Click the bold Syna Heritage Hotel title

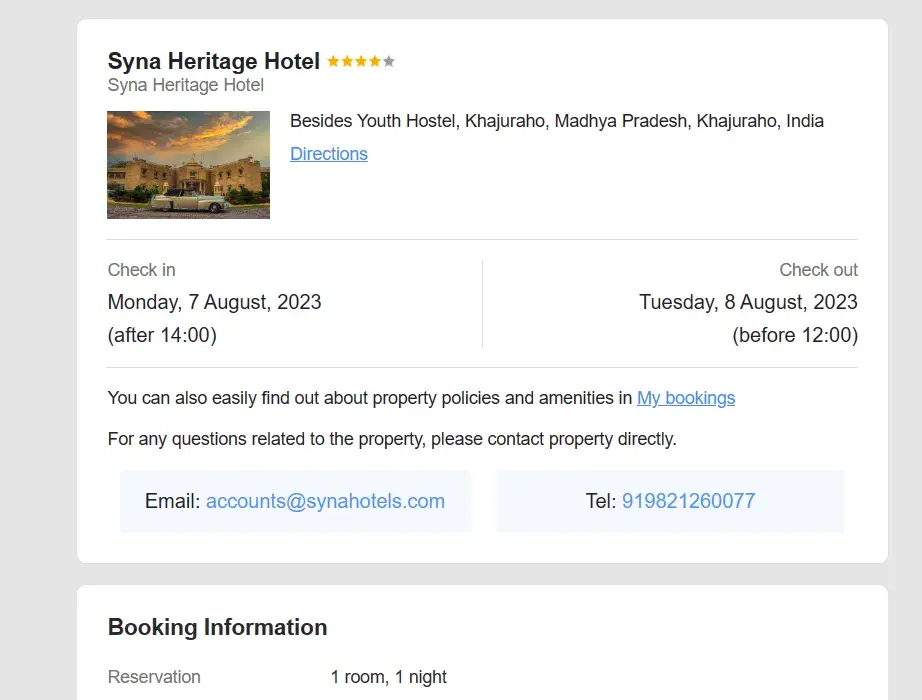(213, 62)
